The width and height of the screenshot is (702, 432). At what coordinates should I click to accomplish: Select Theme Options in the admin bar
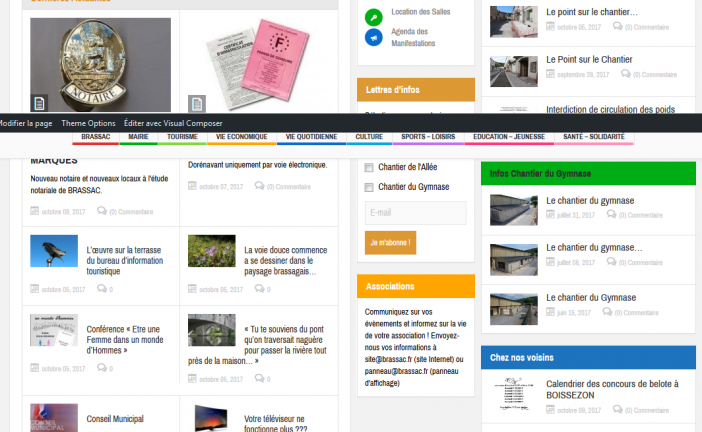coord(88,123)
